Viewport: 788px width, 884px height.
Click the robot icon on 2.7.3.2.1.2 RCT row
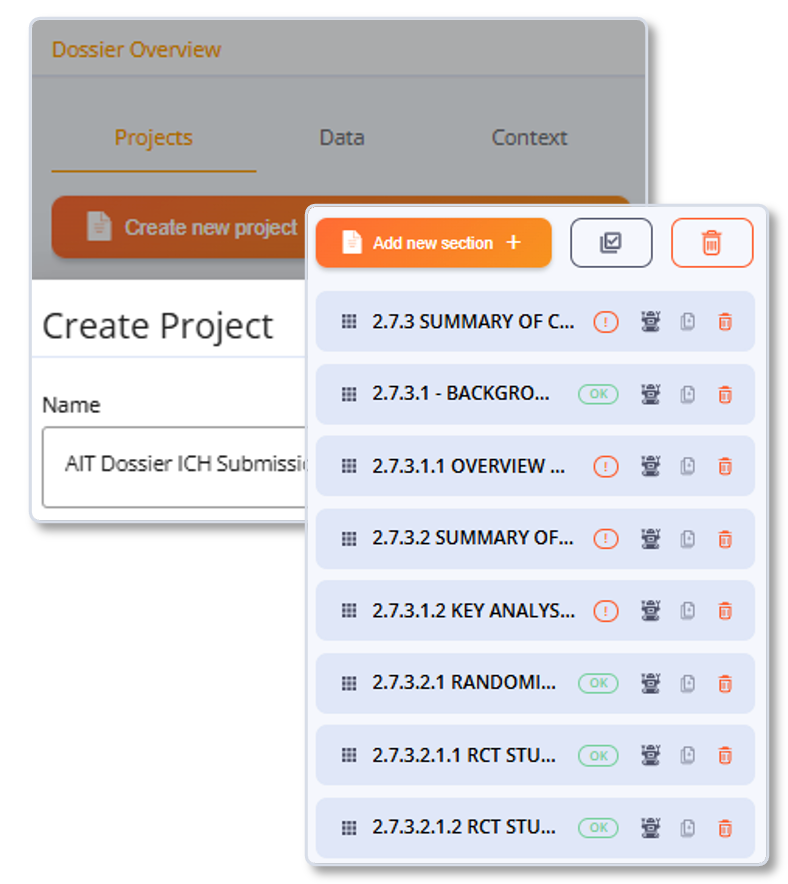click(x=650, y=828)
